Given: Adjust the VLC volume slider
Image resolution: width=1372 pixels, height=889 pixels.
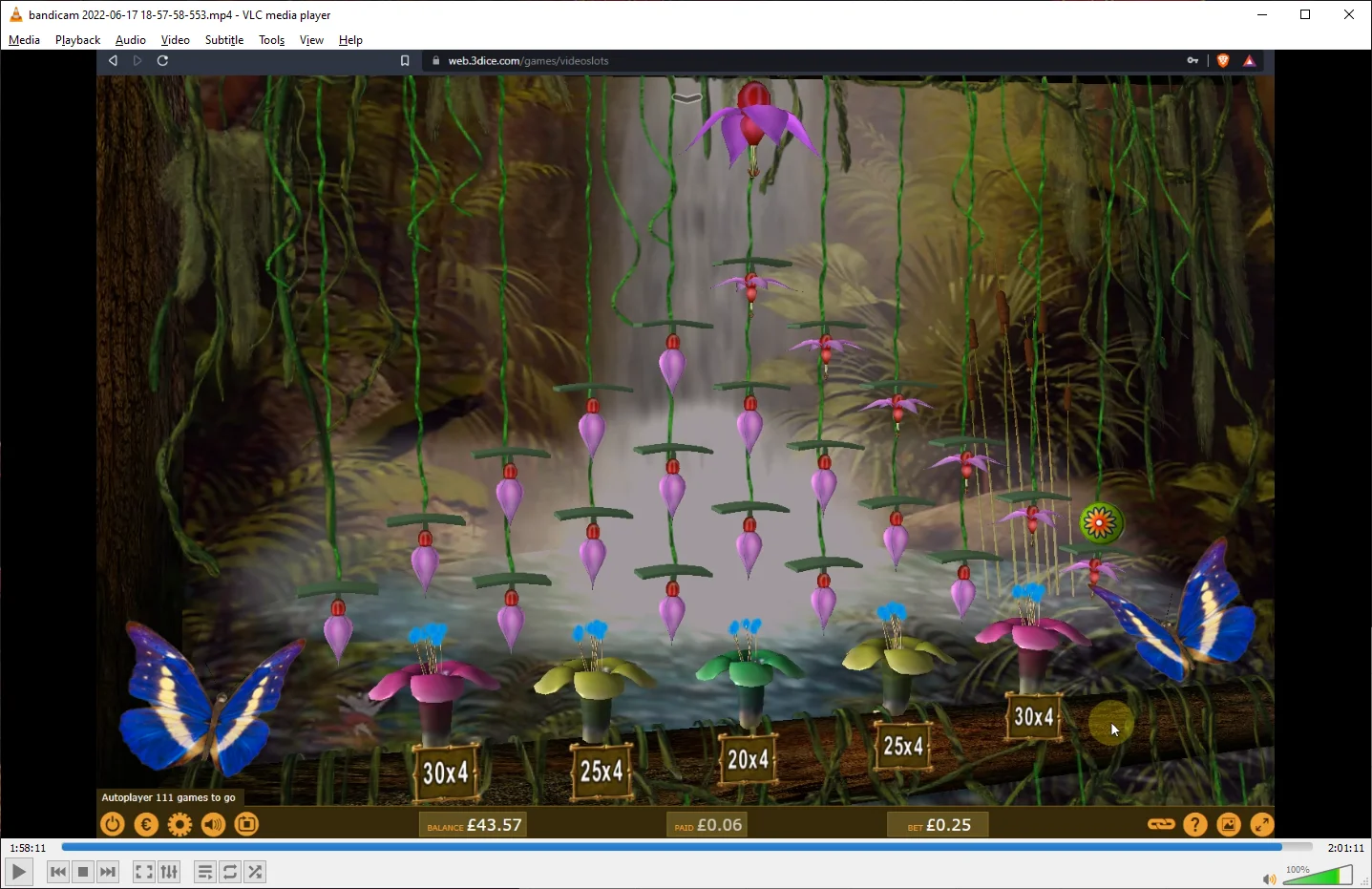Looking at the screenshot, I should (x=1318, y=875).
